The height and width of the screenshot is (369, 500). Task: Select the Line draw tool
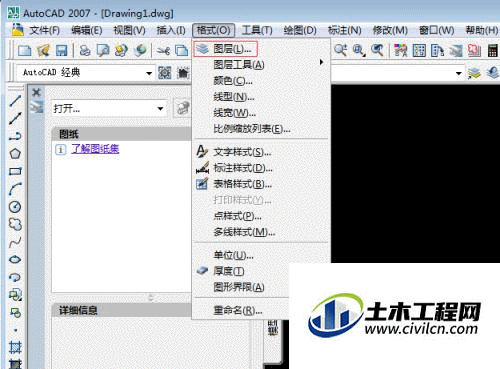click(x=15, y=101)
